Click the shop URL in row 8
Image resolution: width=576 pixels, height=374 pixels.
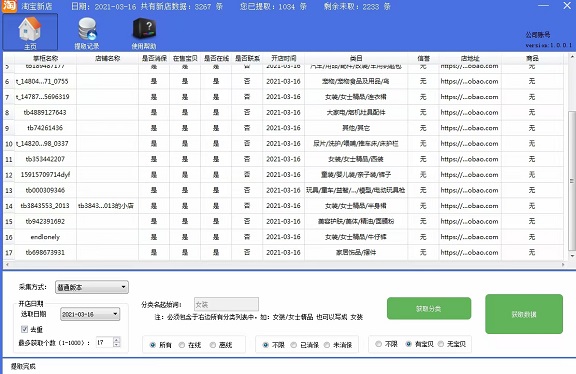click(469, 112)
